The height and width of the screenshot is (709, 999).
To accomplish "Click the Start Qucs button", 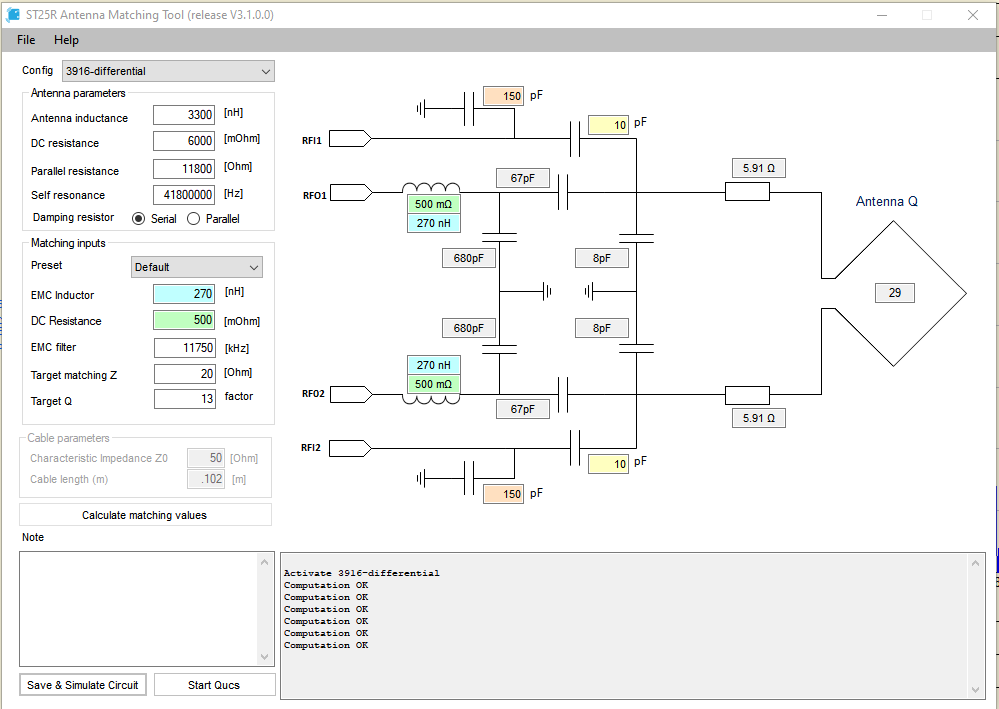I will [214, 685].
